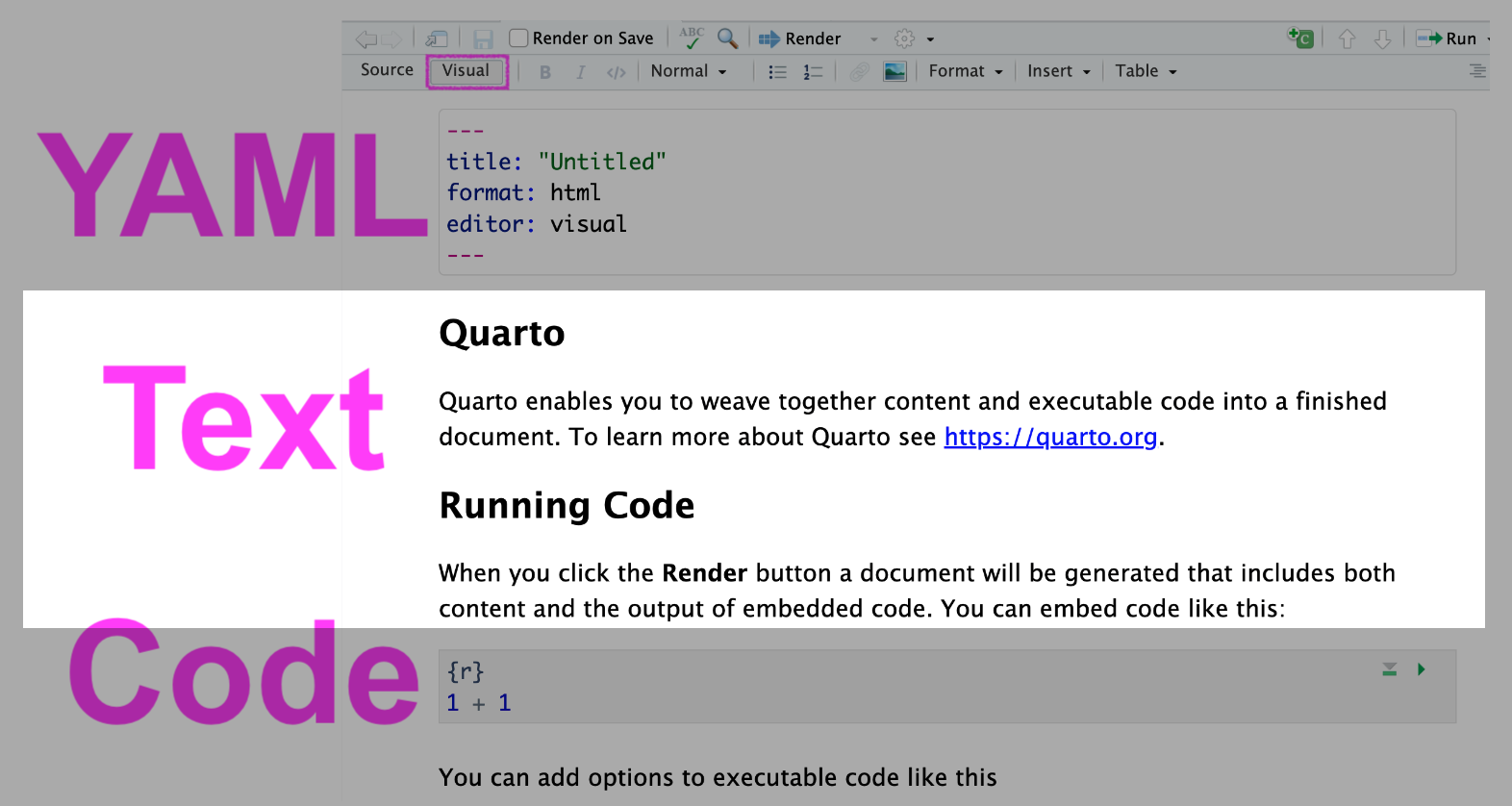Open the settings gear dropdown

click(914, 38)
